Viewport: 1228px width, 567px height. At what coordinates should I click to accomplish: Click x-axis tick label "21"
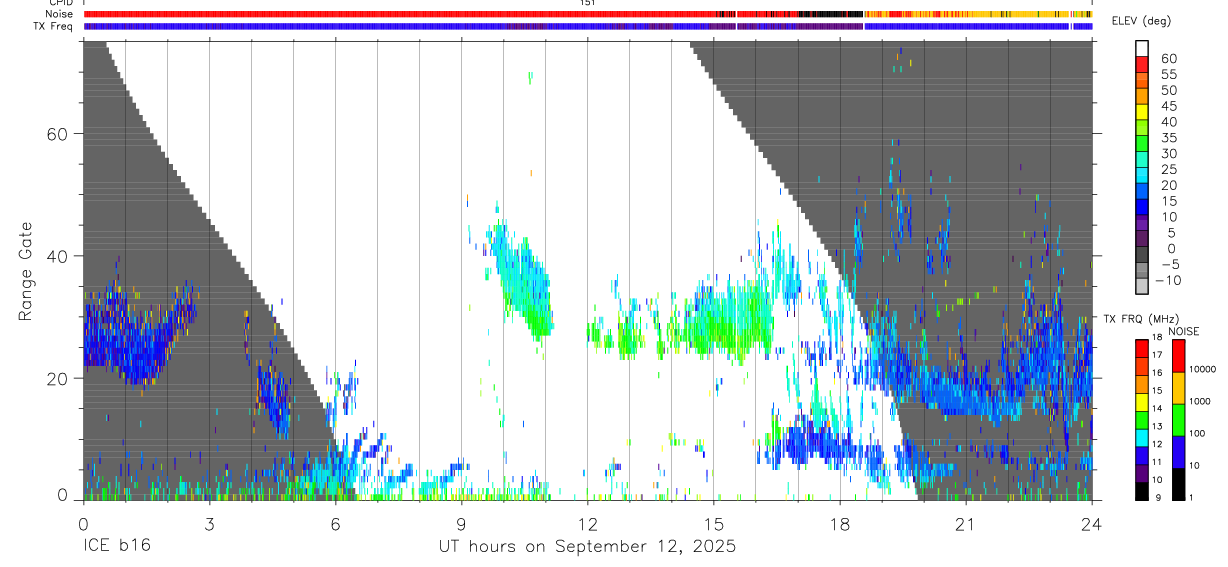(966, 523)
